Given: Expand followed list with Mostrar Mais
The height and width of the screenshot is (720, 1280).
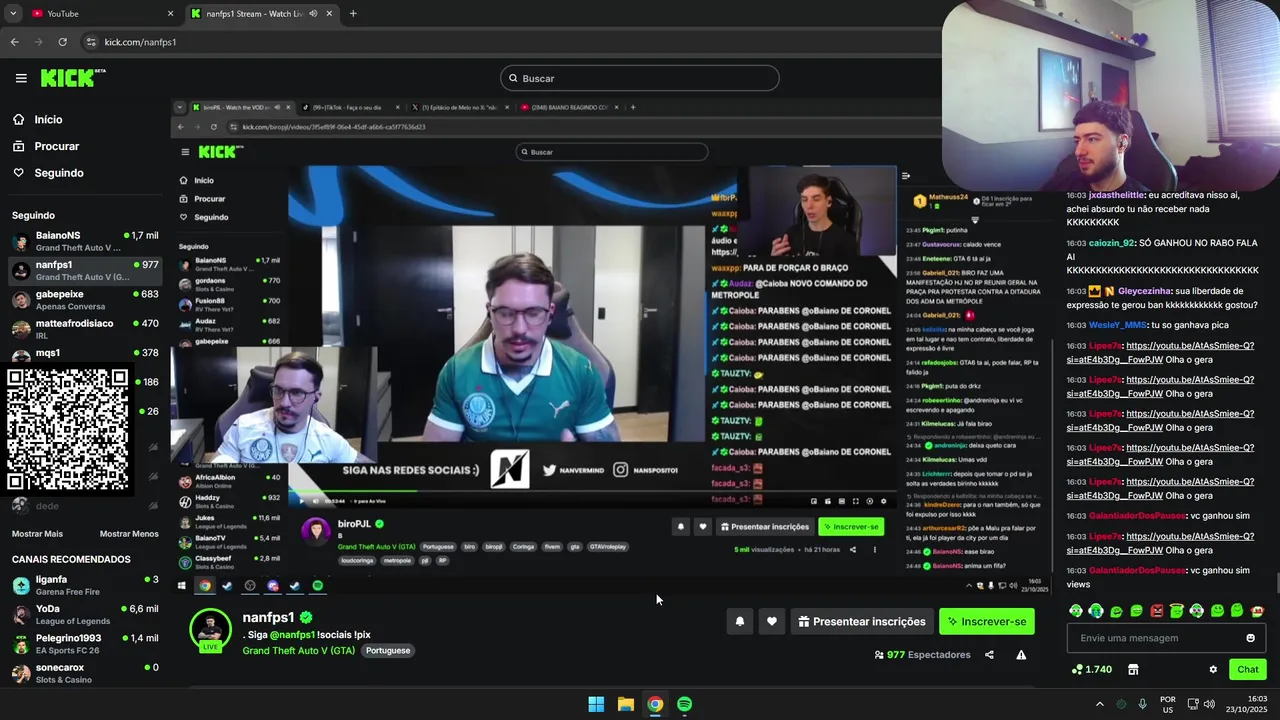Looking at the screenshot, I should 37,534.
